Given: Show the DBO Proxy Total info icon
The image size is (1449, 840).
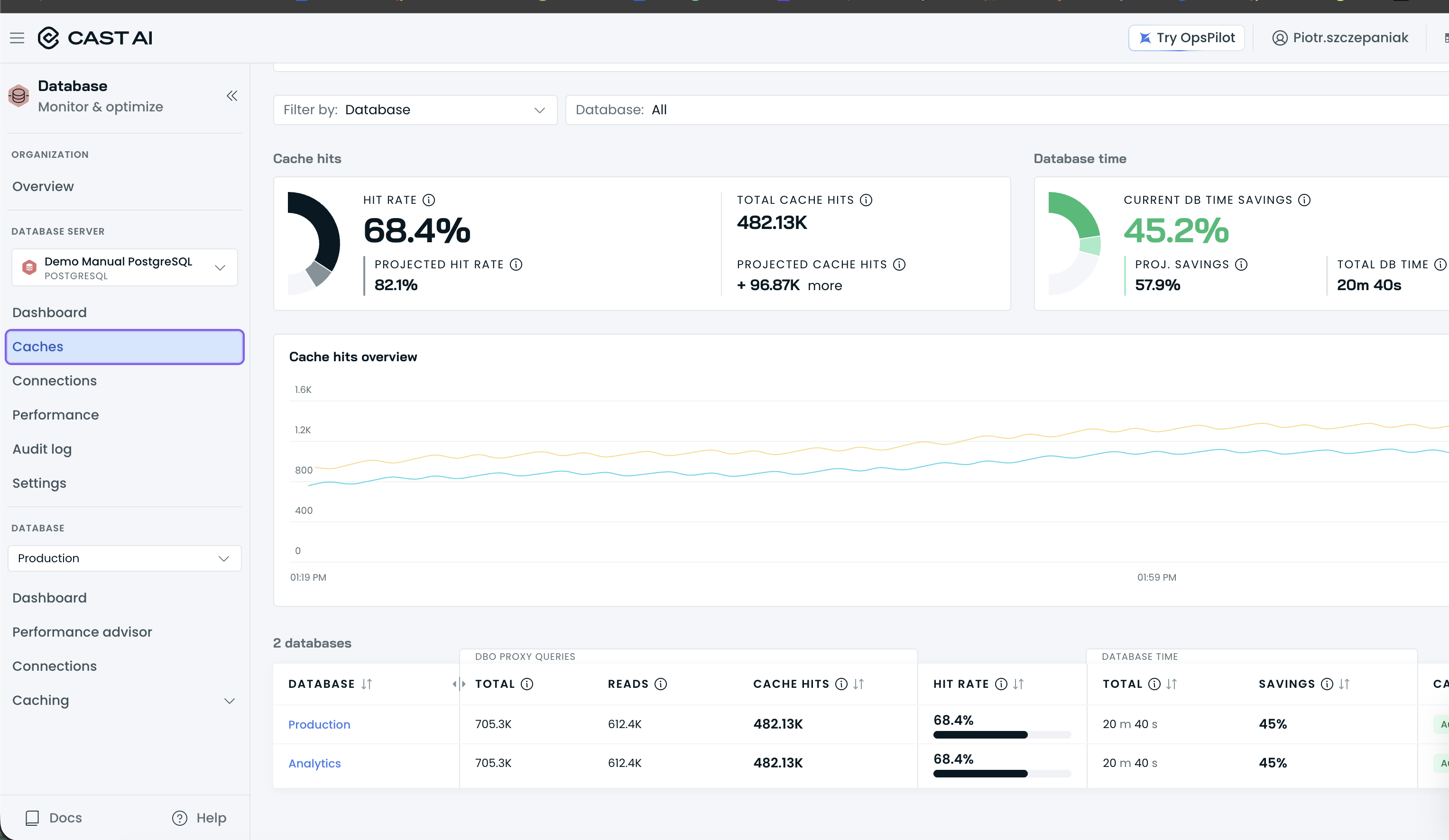Looking at the screenshot, I should tap(526, 684).
